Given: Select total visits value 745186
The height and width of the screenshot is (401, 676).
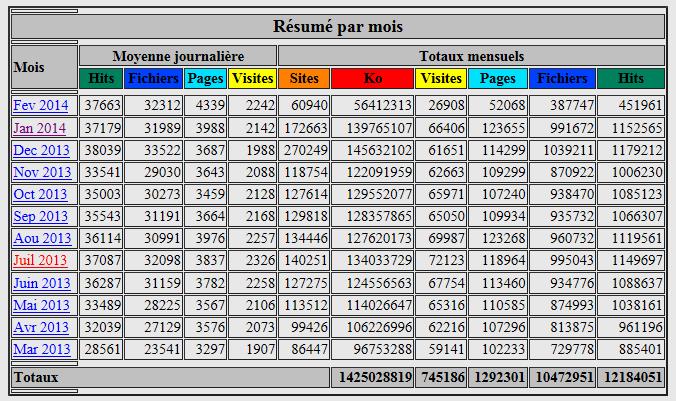Looking at the screenshot, I should point(441,377).
